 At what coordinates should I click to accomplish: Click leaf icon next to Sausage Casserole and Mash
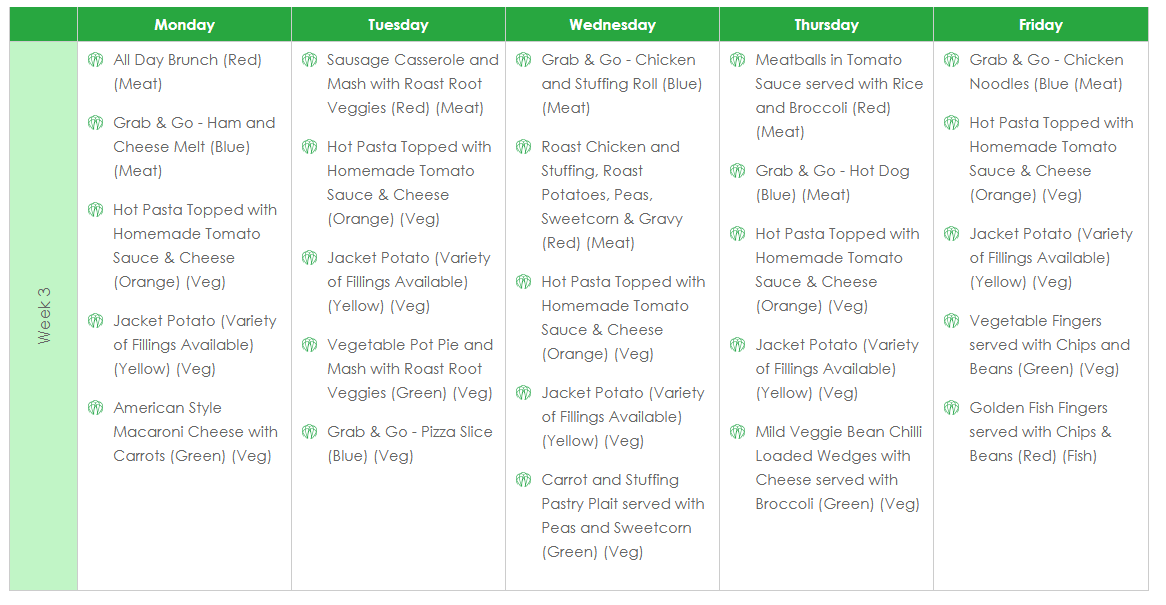pyautogui.click(x=310, y=60)
